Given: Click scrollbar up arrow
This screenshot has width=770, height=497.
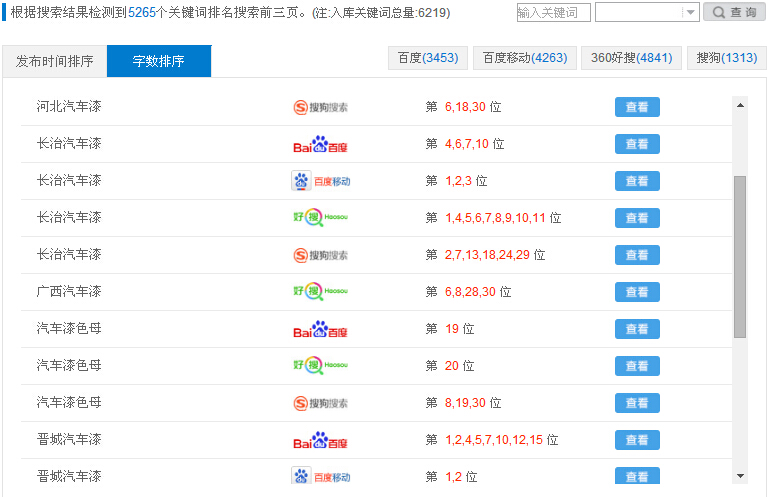Looking at the screenshot, I should [x=740, y=105].
